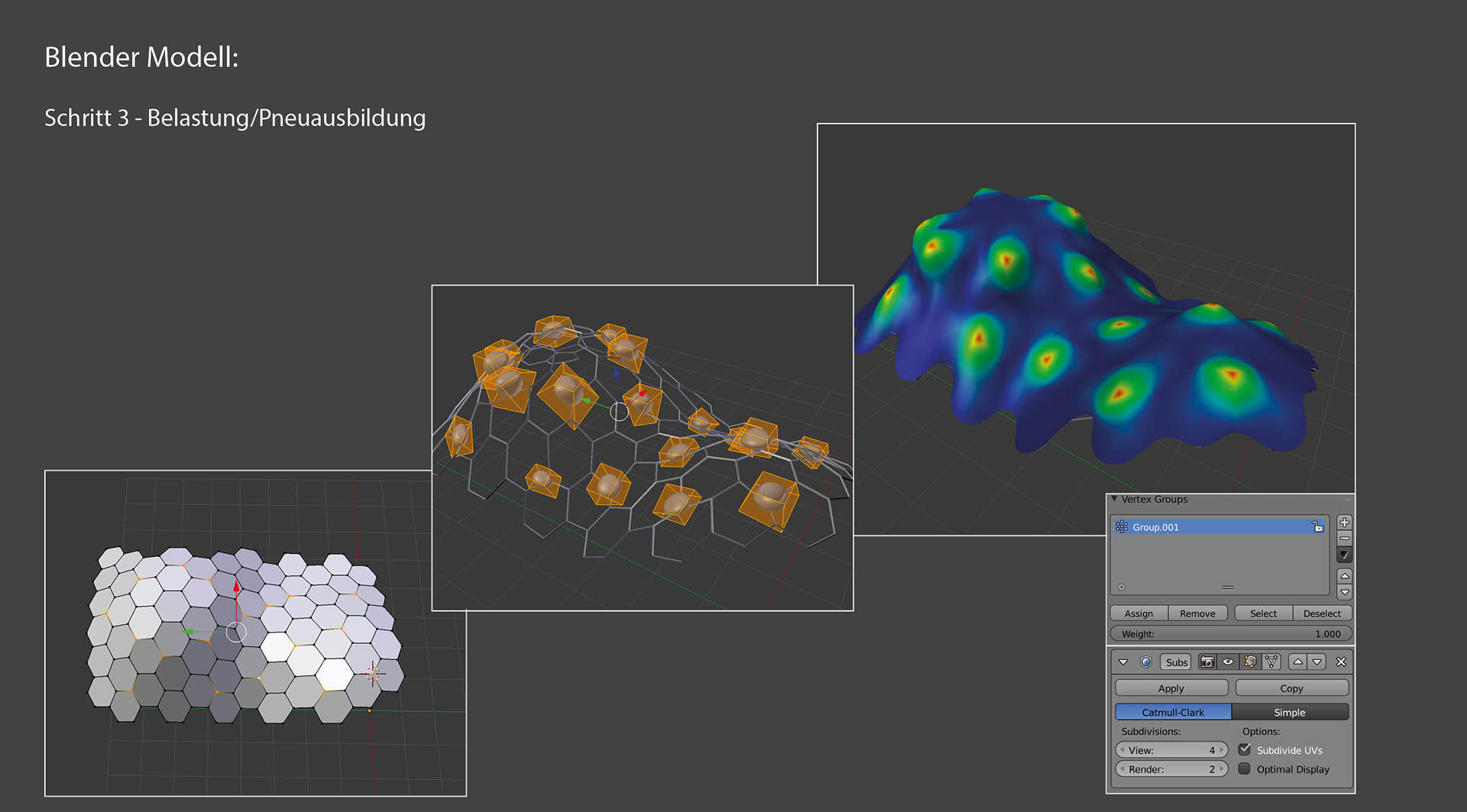Edit the Subs modifier name field
Viewport: 1467px width, 812px height.
[x=1176, y=662]
